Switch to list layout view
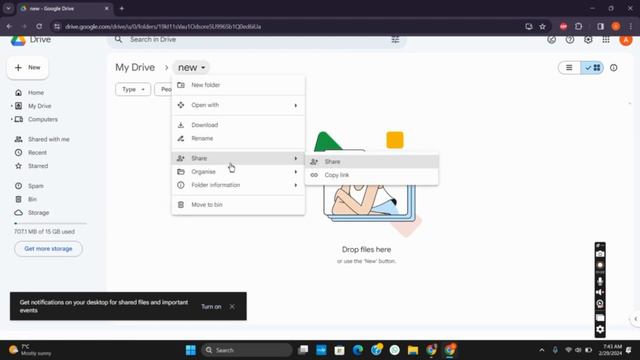Image resolution: width=640 pixels, height=360 pixels. pos(569,68)
